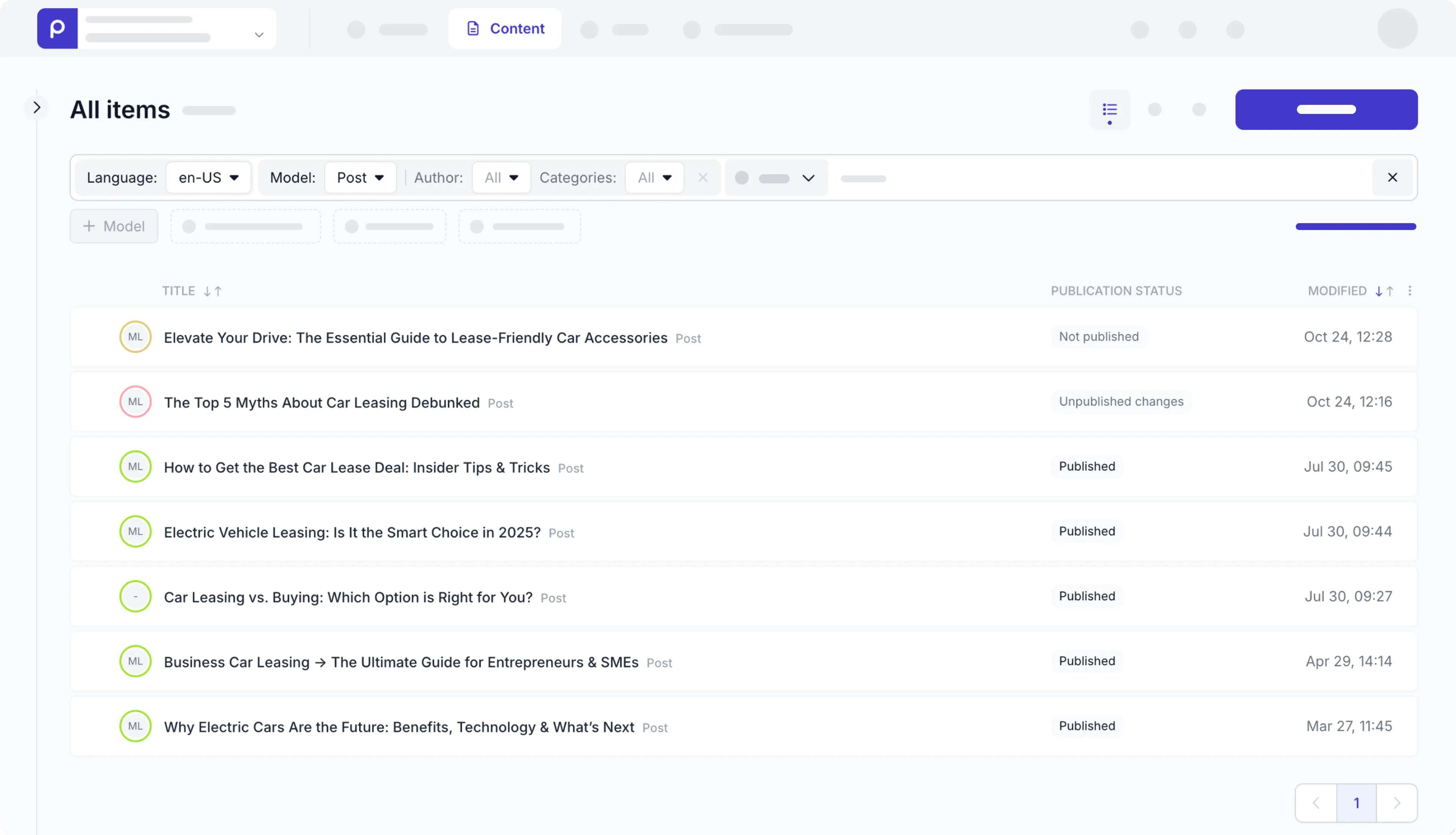
Task: Click the previous page arrow in pagination
Action: [1316, 802]
